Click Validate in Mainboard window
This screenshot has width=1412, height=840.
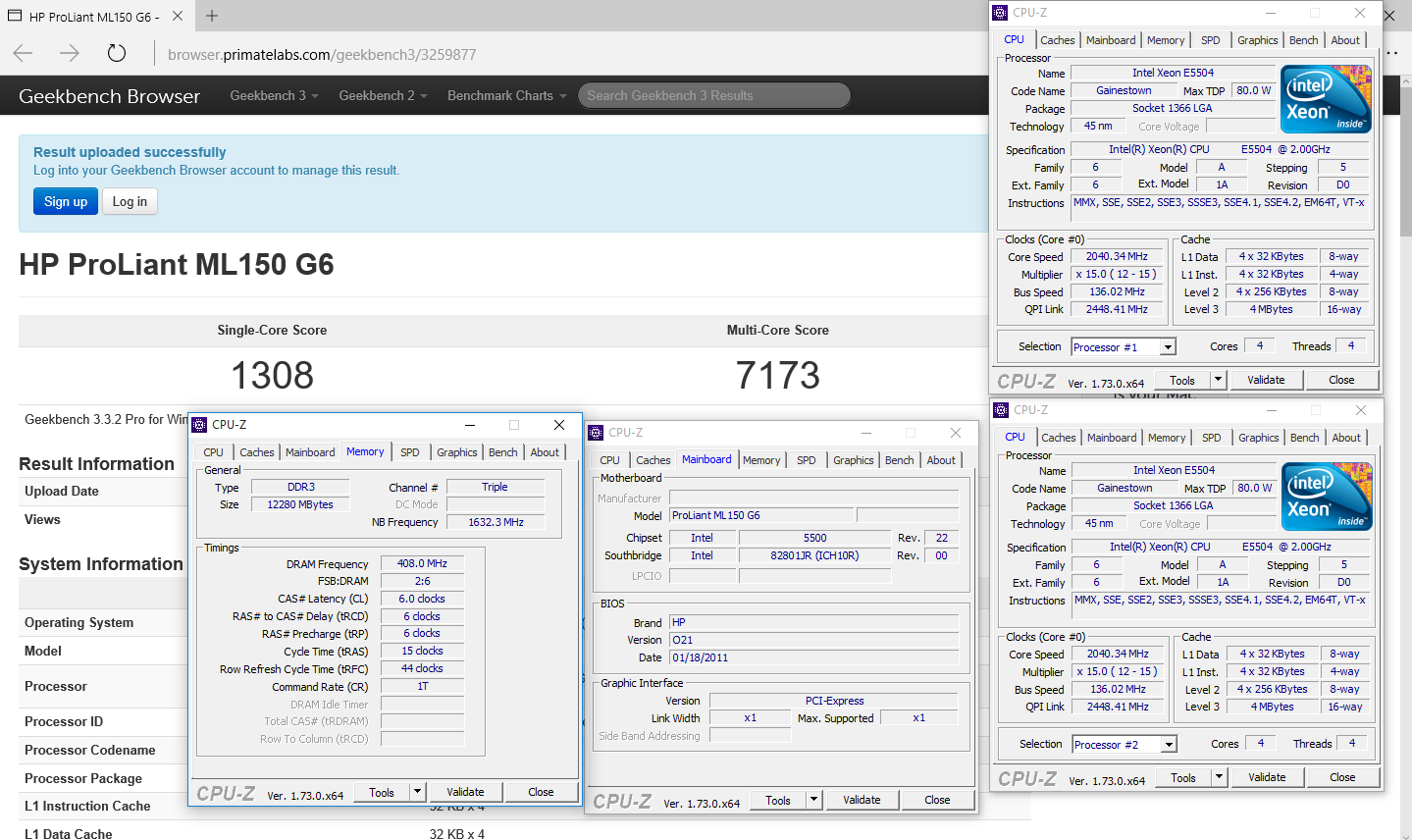coord(862,800)
